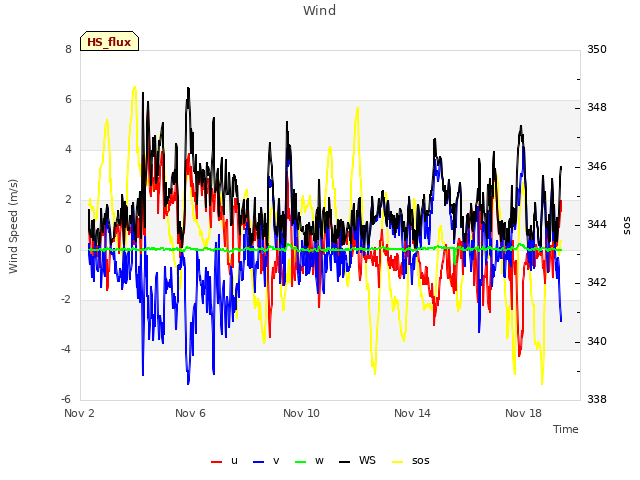Toggle the sos series legend entry

[411, 460]
